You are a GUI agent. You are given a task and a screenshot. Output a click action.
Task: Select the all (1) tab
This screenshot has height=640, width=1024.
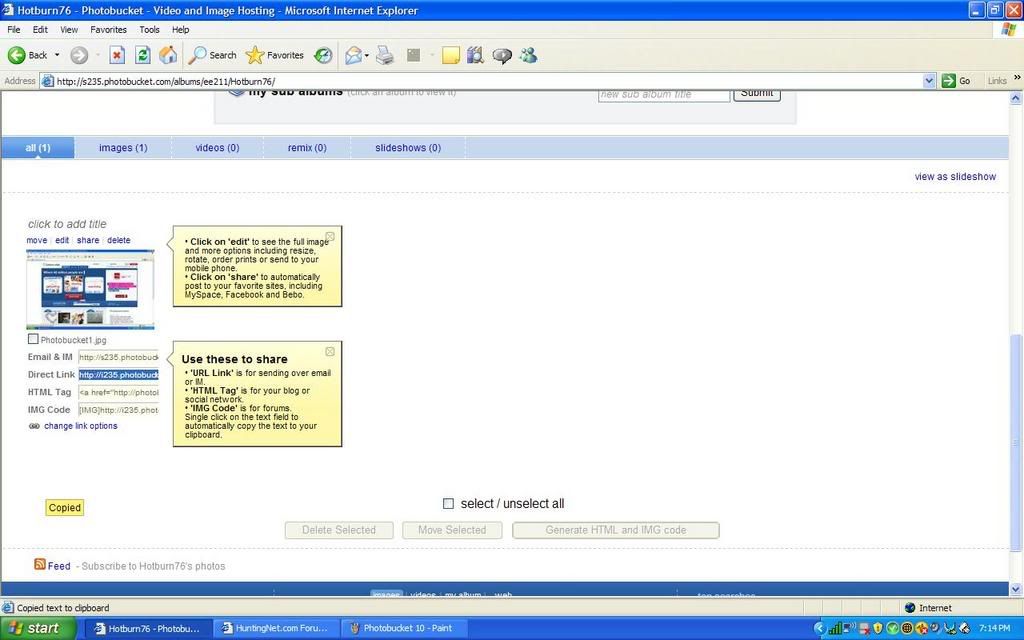coord(38,148)
